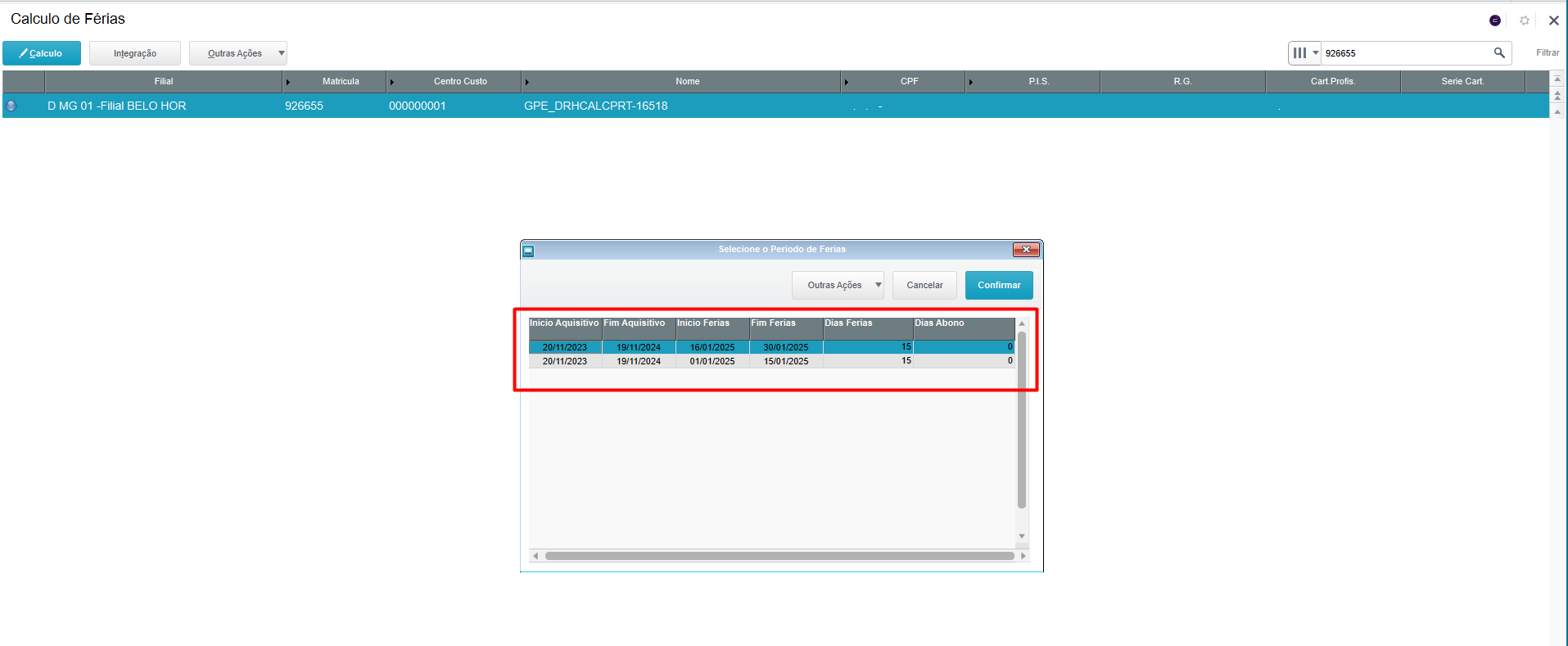Select the Inicio Ferias cell 16/01/2025

(712, 347)
